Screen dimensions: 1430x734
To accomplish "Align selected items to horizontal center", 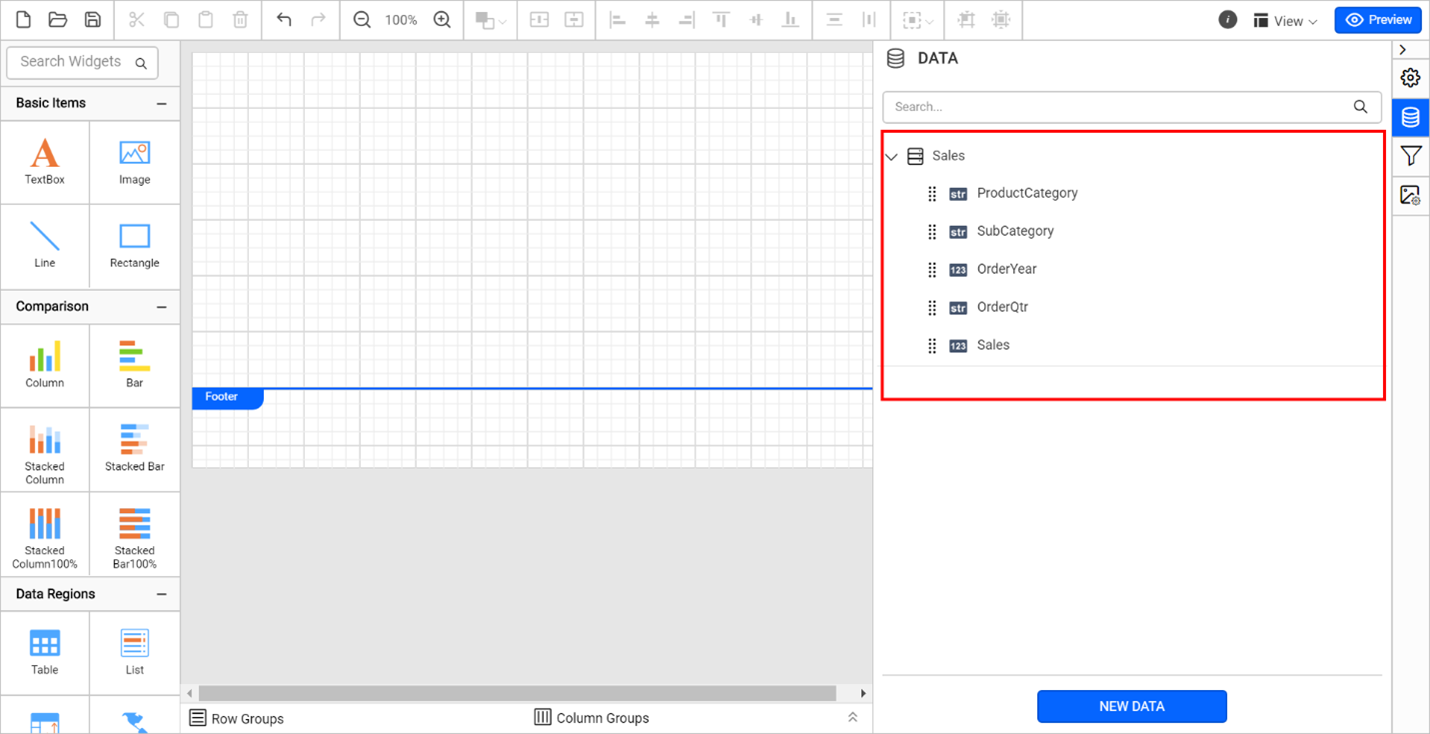I will click(652, 20).
